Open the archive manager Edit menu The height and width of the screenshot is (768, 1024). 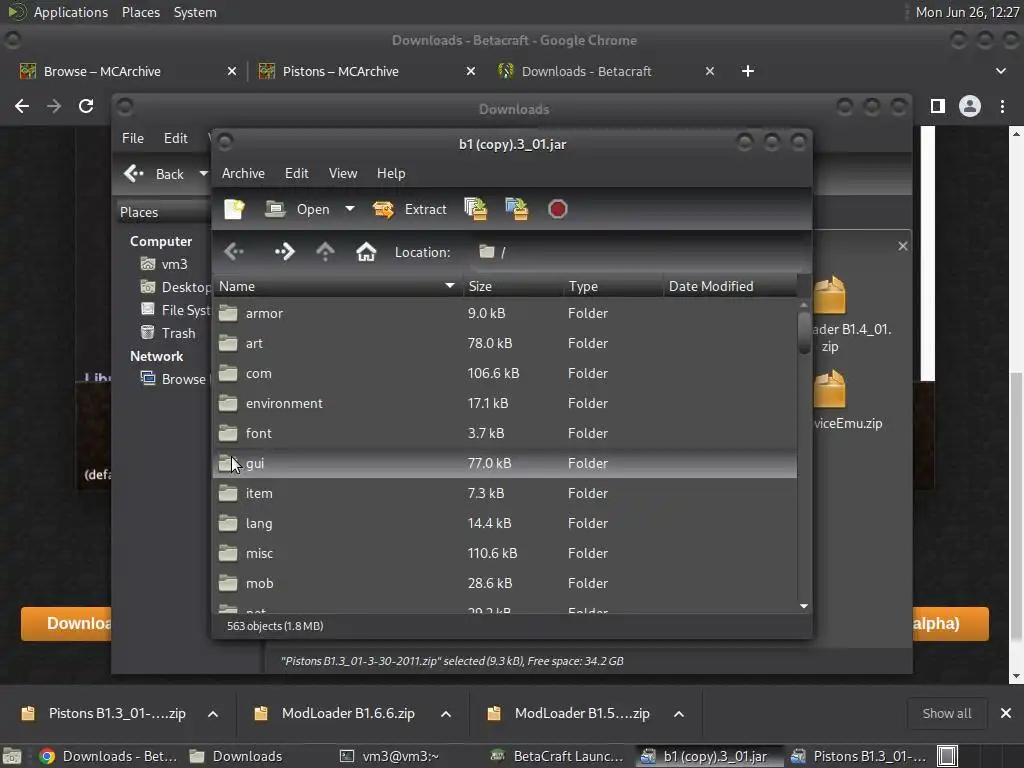click(296, 173)
